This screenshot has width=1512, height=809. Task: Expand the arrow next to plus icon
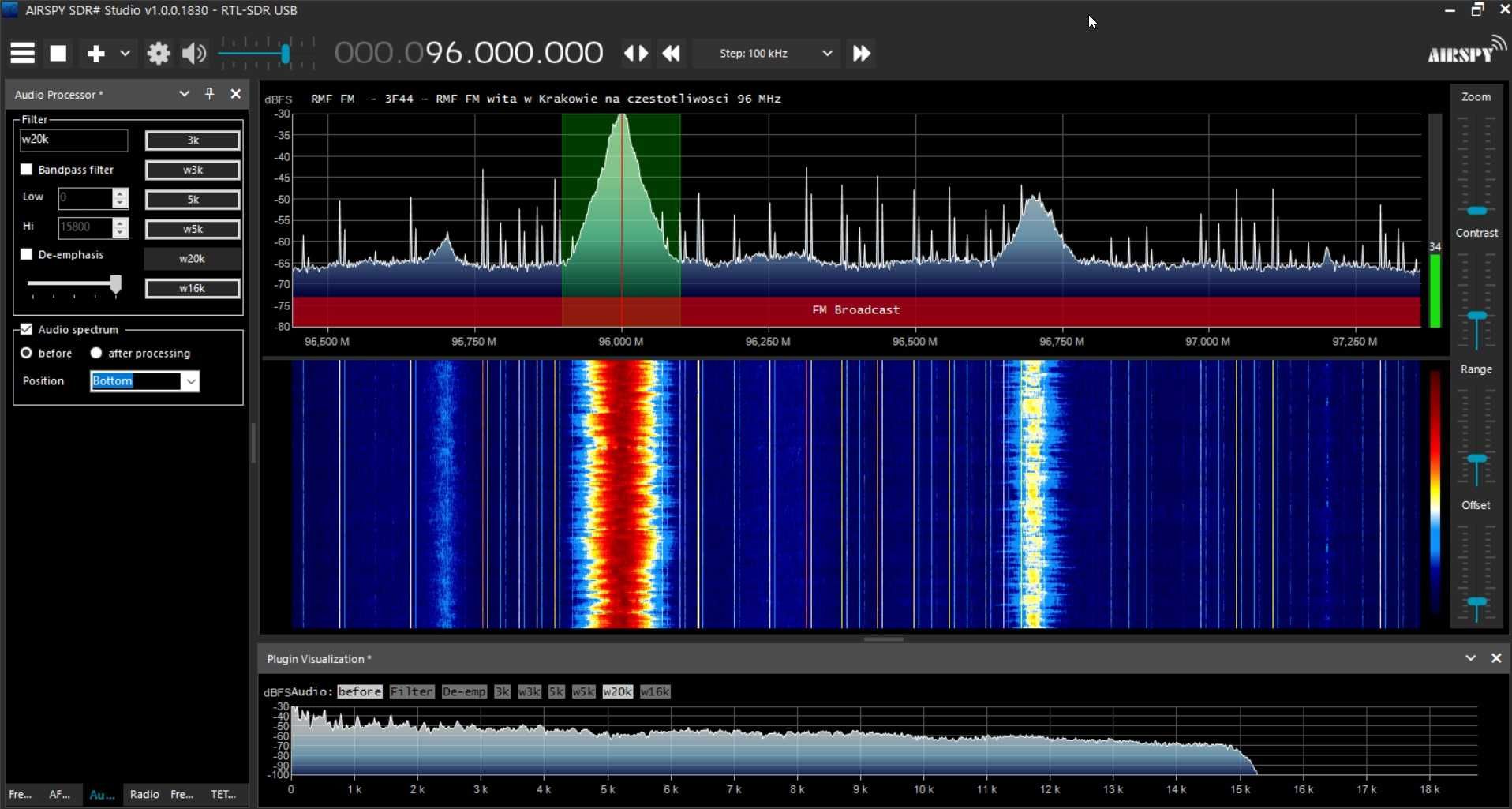point(125,54)
